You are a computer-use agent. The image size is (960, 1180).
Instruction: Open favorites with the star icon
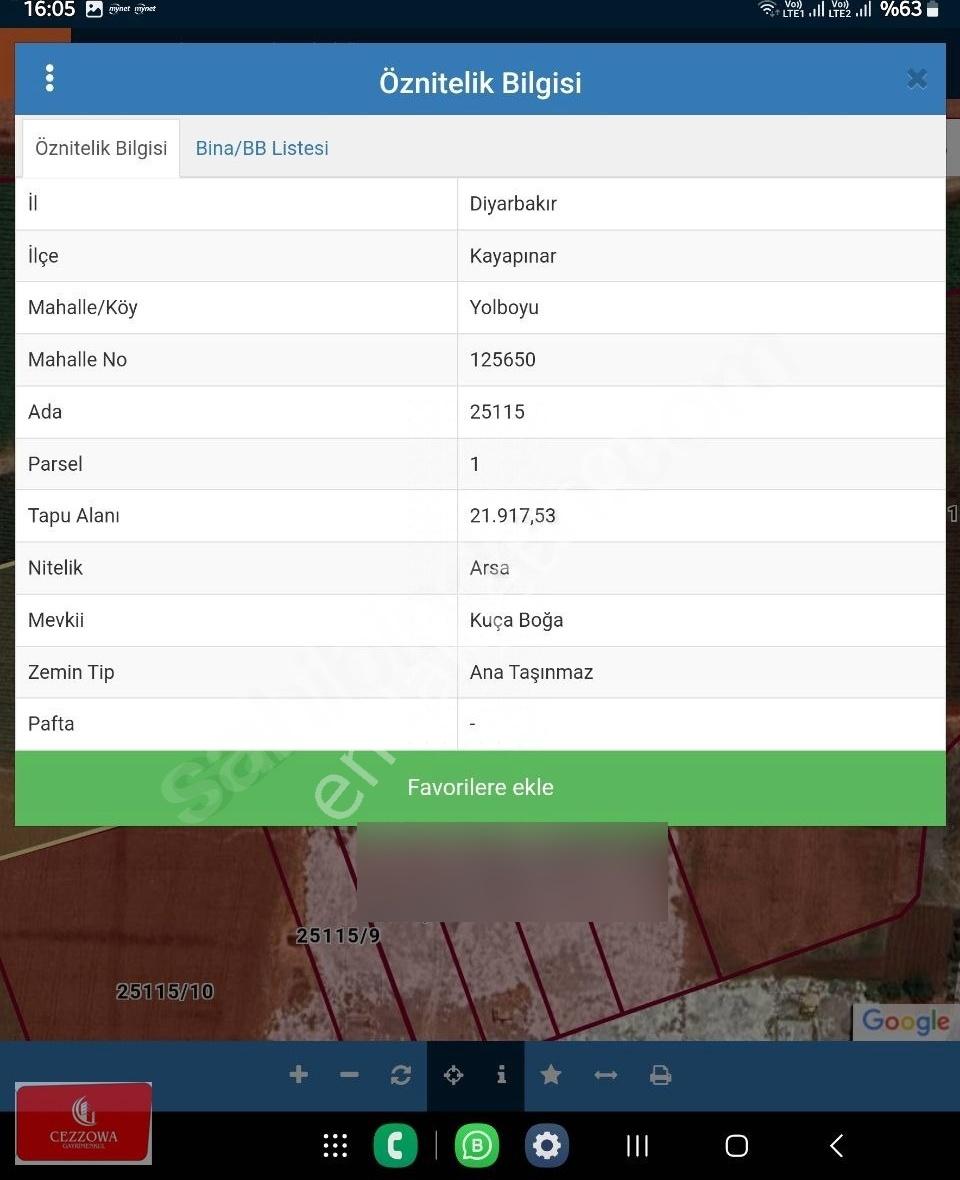551,1075
